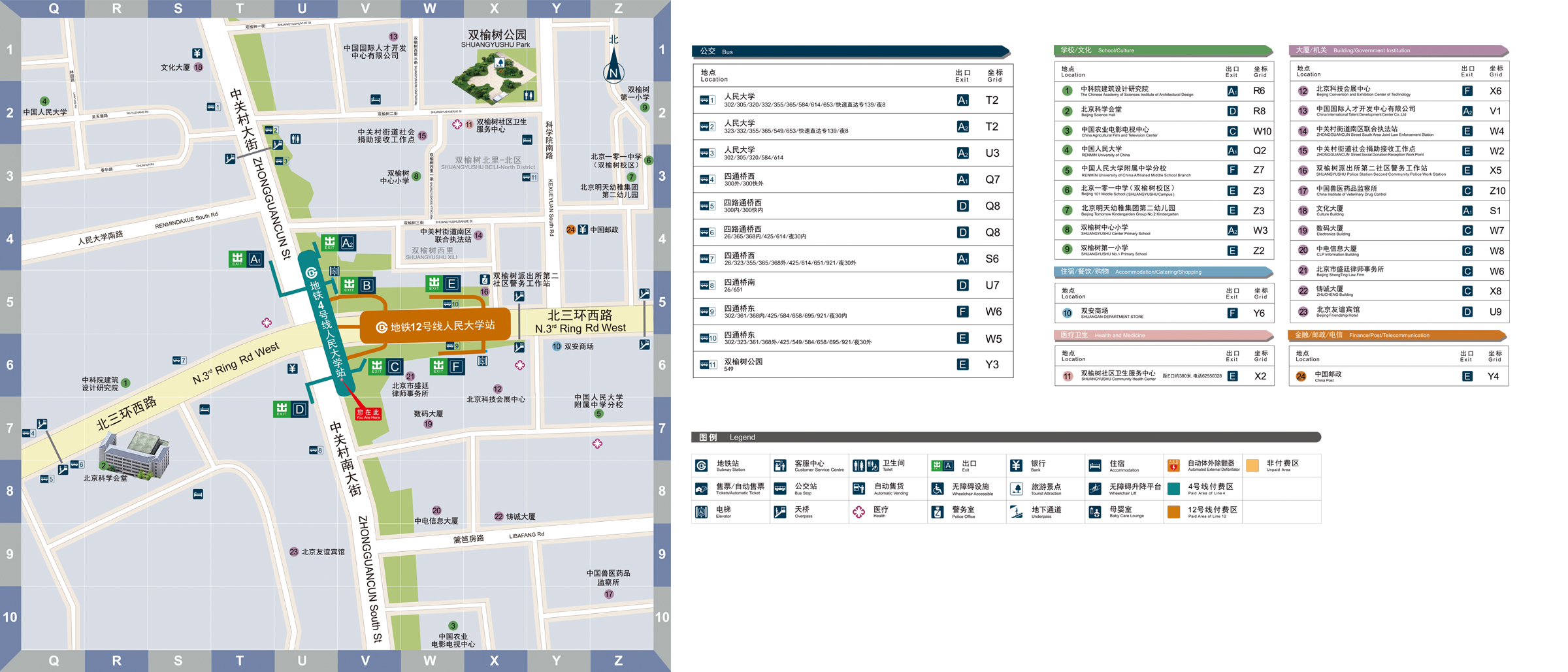Click the north compass arrow on the map
Image resolution: width=1568 pixels, height=672 pixels.
[613, 67]
